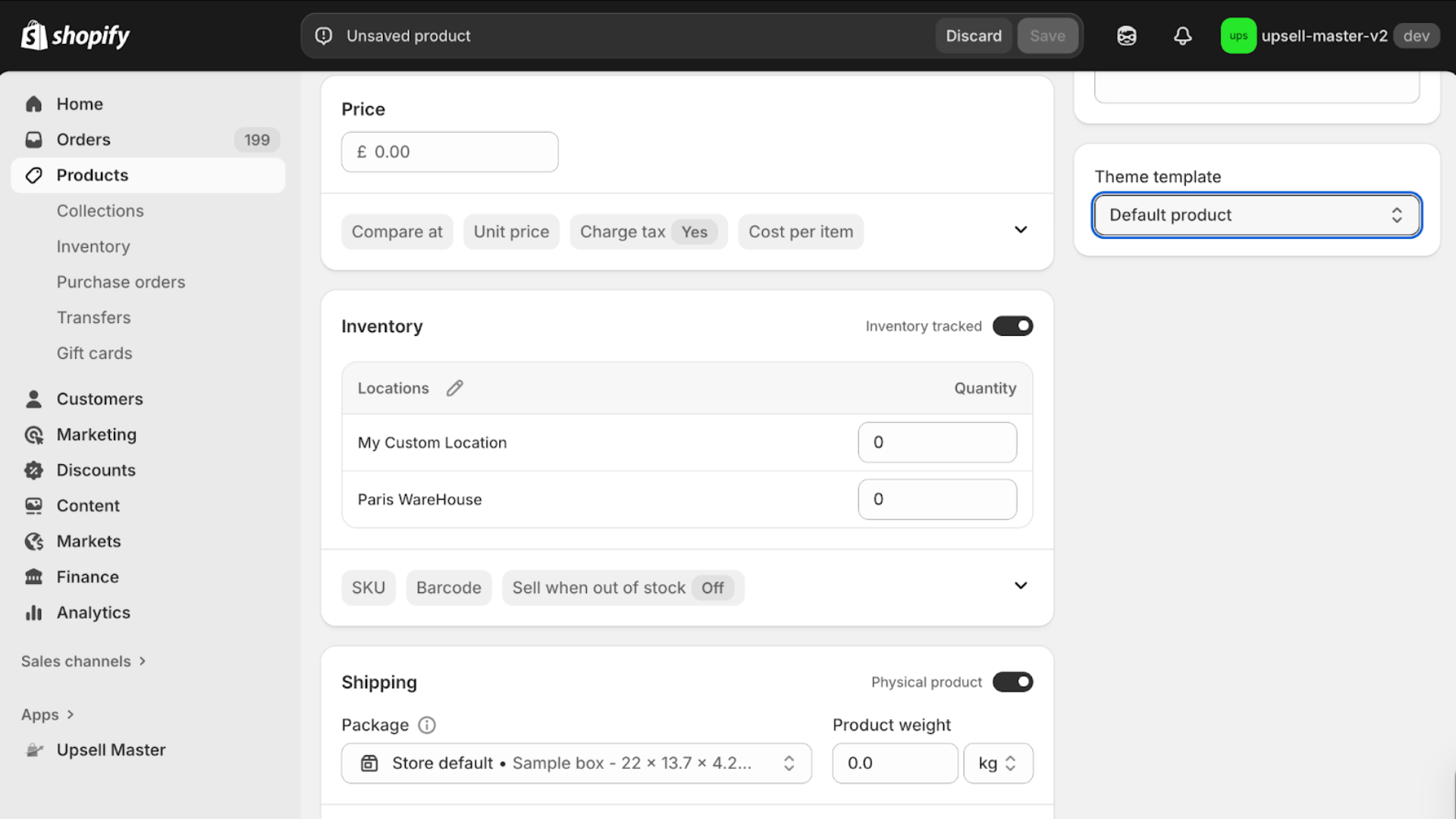
Task: Open the Package selection dropdown
Action: pos(576,763)
